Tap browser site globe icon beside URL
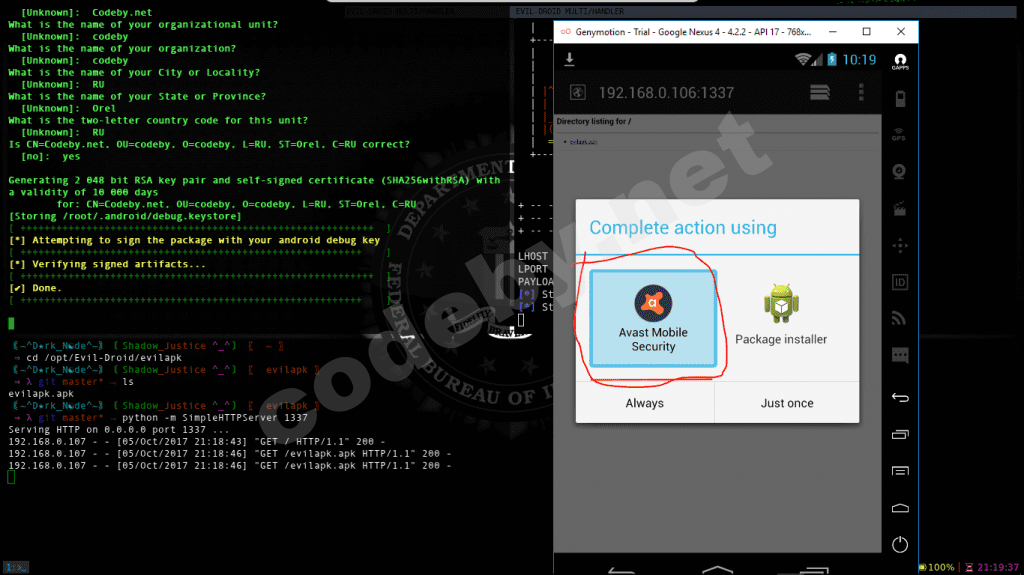Image resolution: width=1024 pixels, height=575 pixels. [x=577, y=92]
